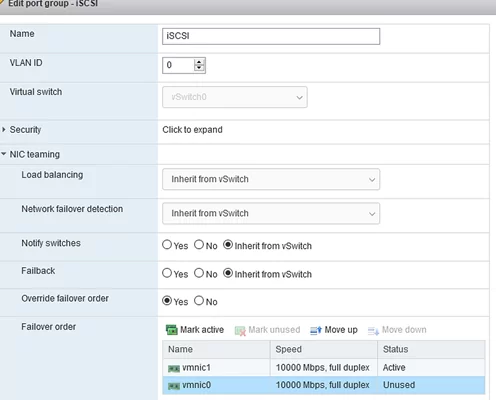The height and width of the screenshot is (400, 496).
Task: Select No for Override failover order
Action: tap(199, 301)
